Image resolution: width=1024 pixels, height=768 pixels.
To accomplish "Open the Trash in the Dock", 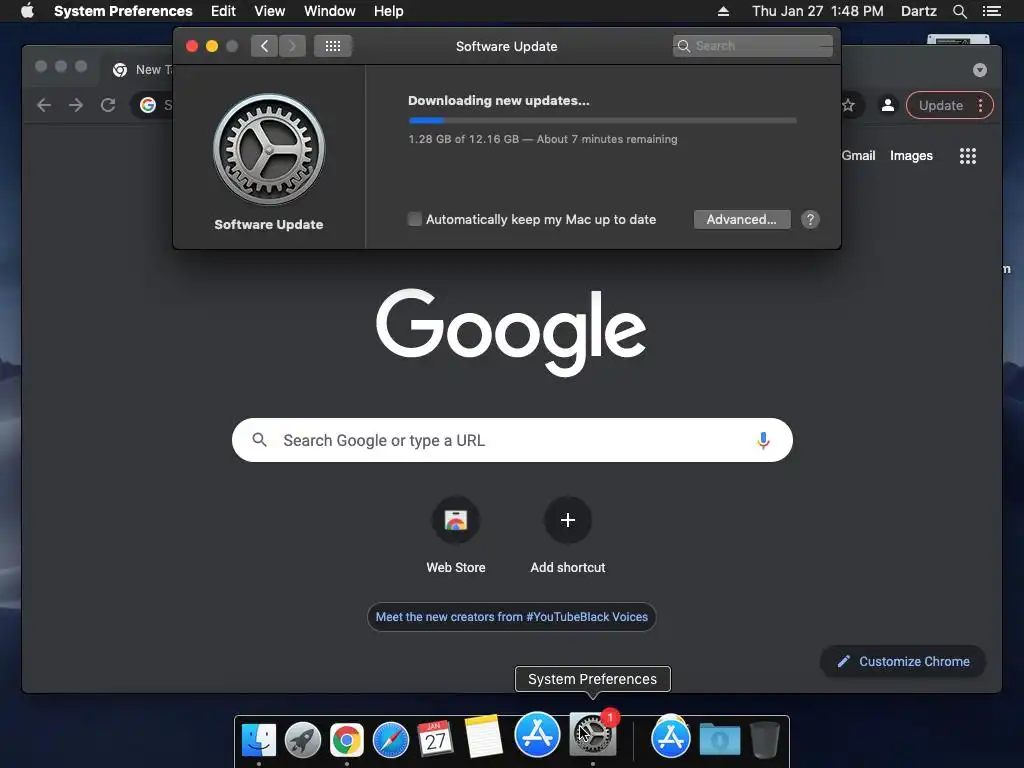I will (x=765, y=739).
